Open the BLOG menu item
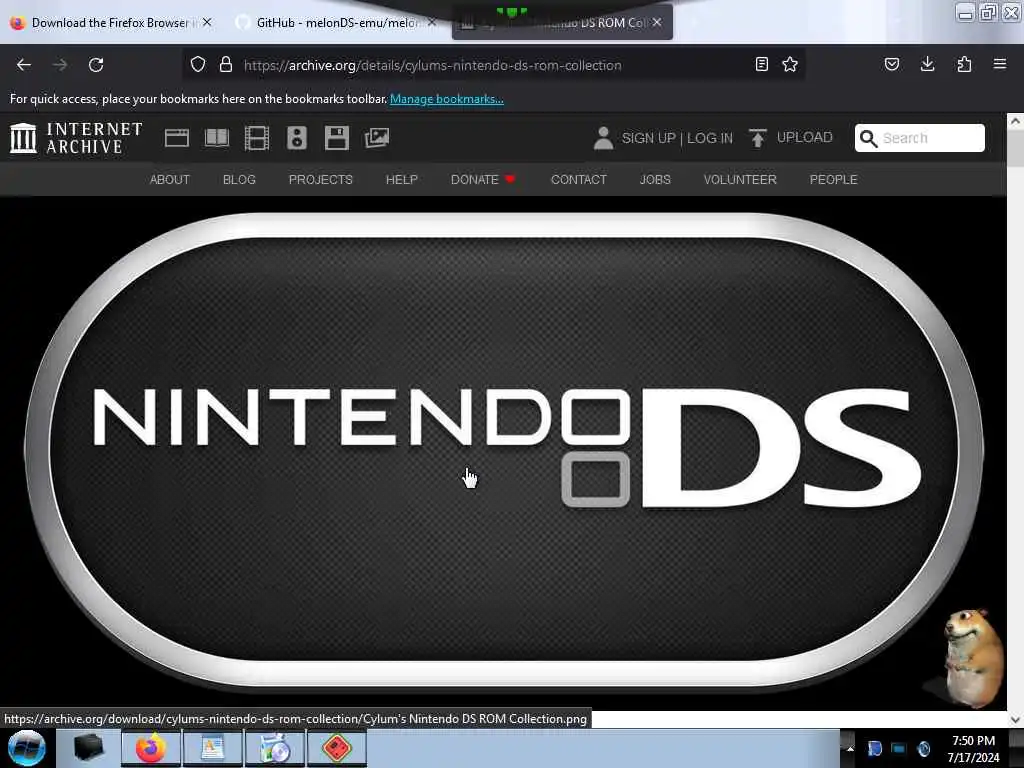Screen dimensions: 1024x768 click(x=239, y=180)
